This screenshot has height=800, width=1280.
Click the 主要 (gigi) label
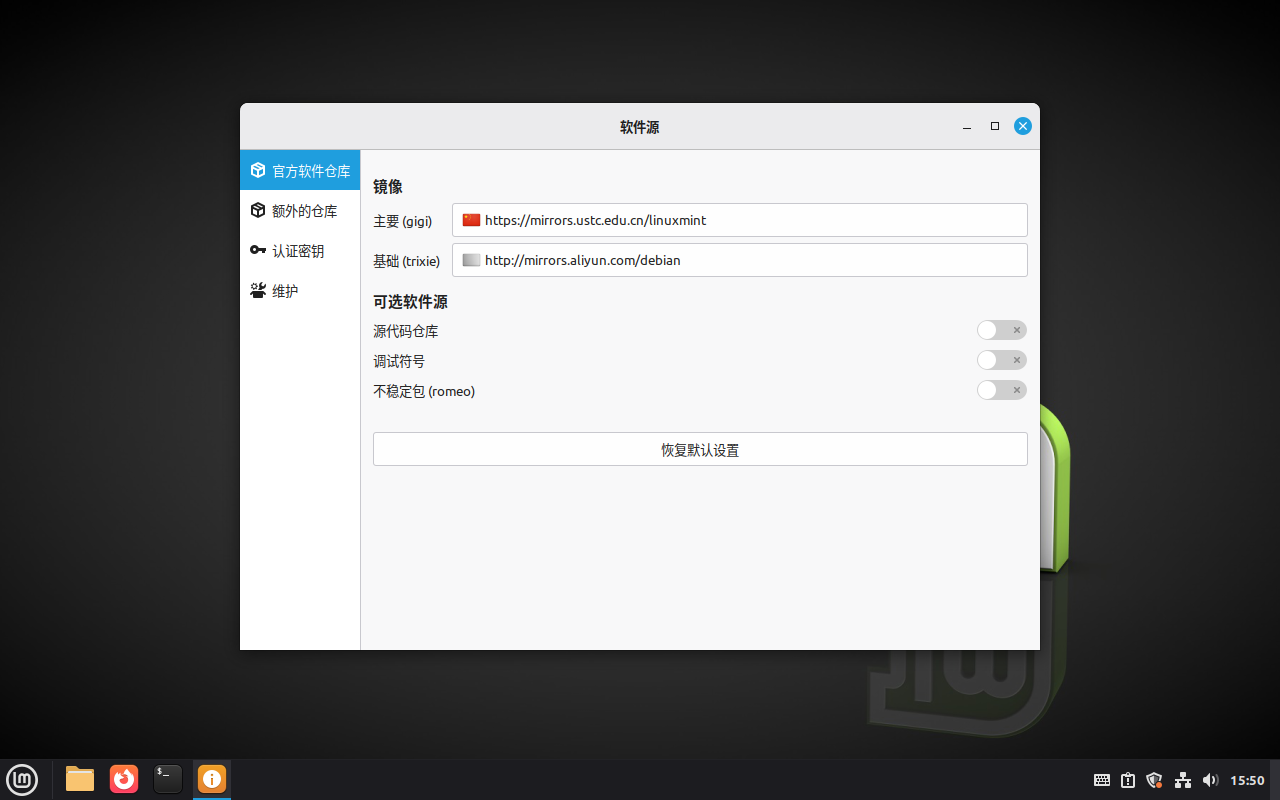pos(403,221)
